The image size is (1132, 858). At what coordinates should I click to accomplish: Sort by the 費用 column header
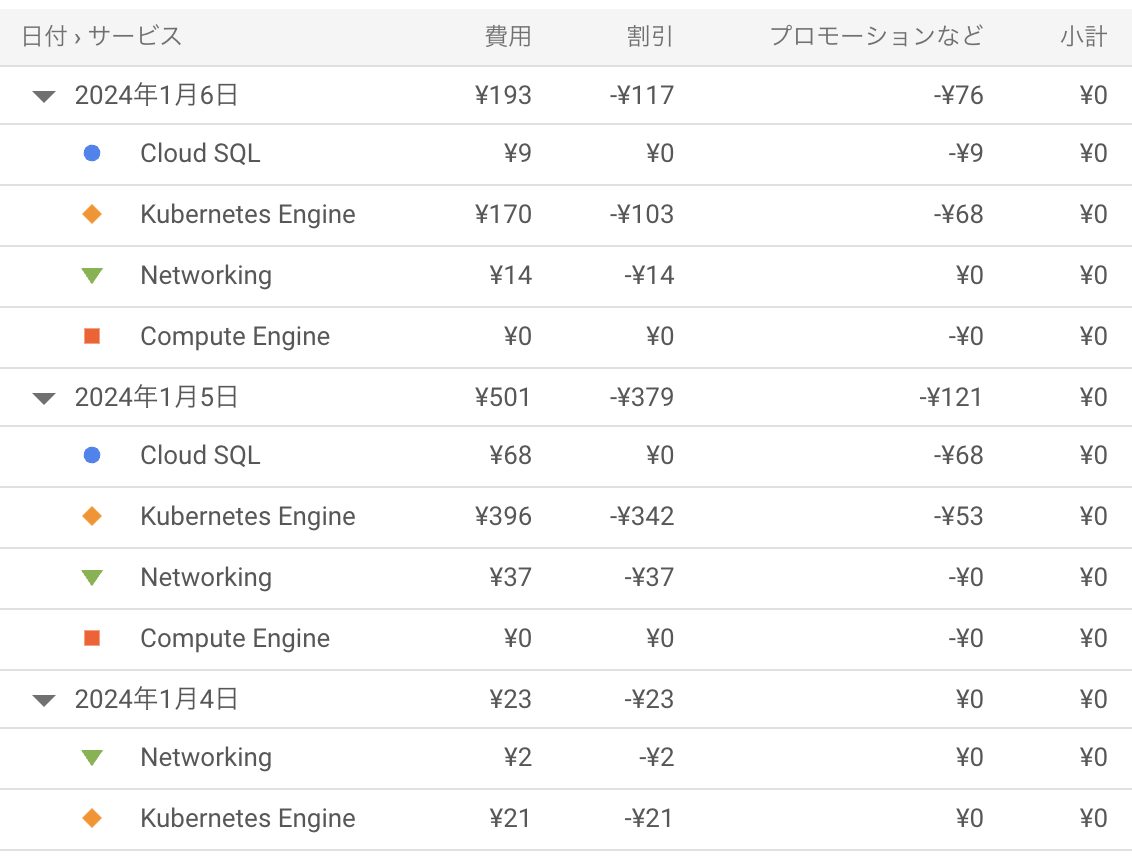pyautogui.click(x=508, y=37)
